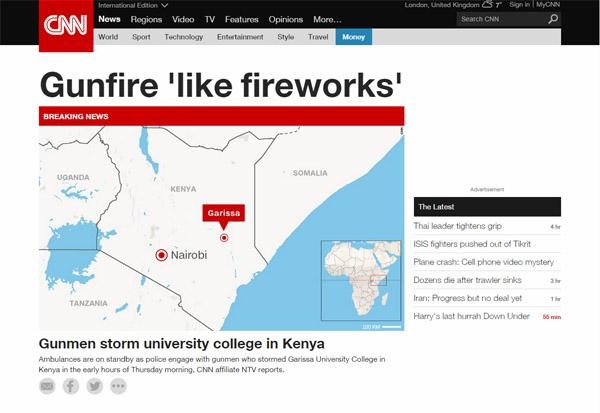Open the Technology section
Viewport: 600px width, 413px height.
[183, 37]
